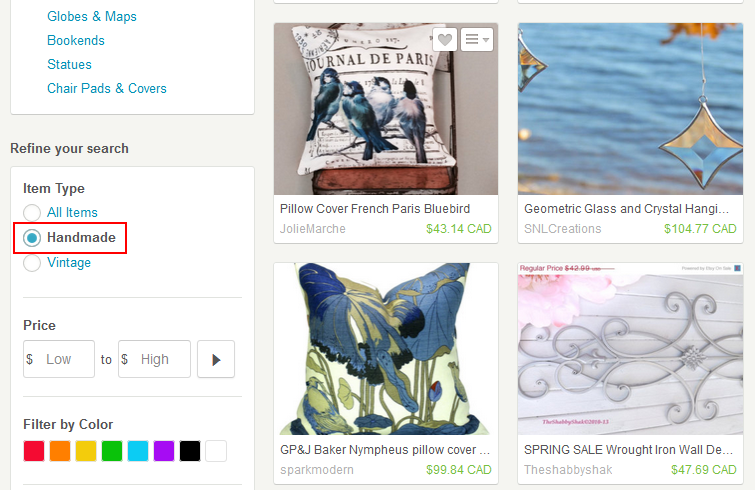The height and width of the screenshot is (490, 755).
Task: Select the Vintage radio button
Action: (x=32, y=263)
